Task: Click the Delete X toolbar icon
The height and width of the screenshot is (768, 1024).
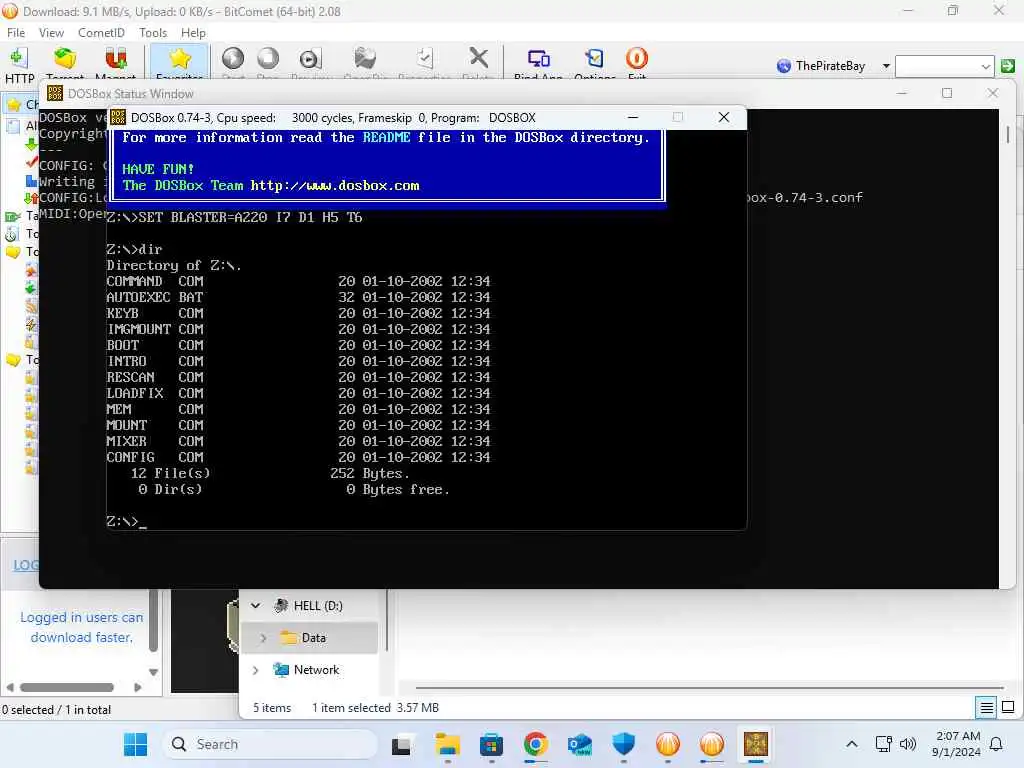Action: click(x=479, y=57)
